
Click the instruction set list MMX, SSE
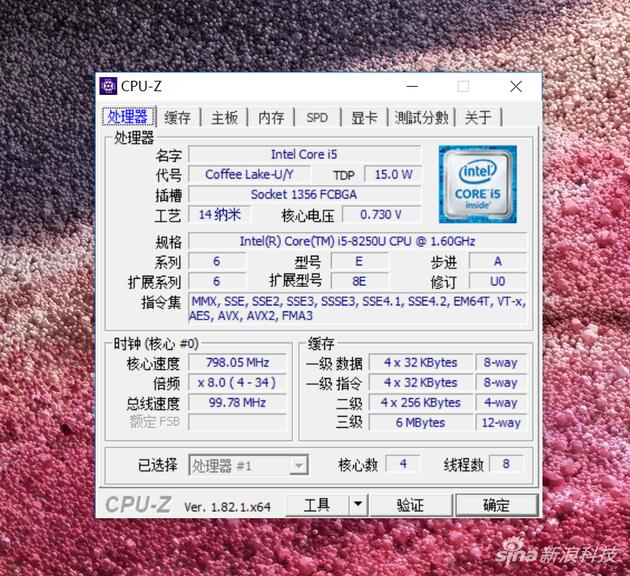357,308
